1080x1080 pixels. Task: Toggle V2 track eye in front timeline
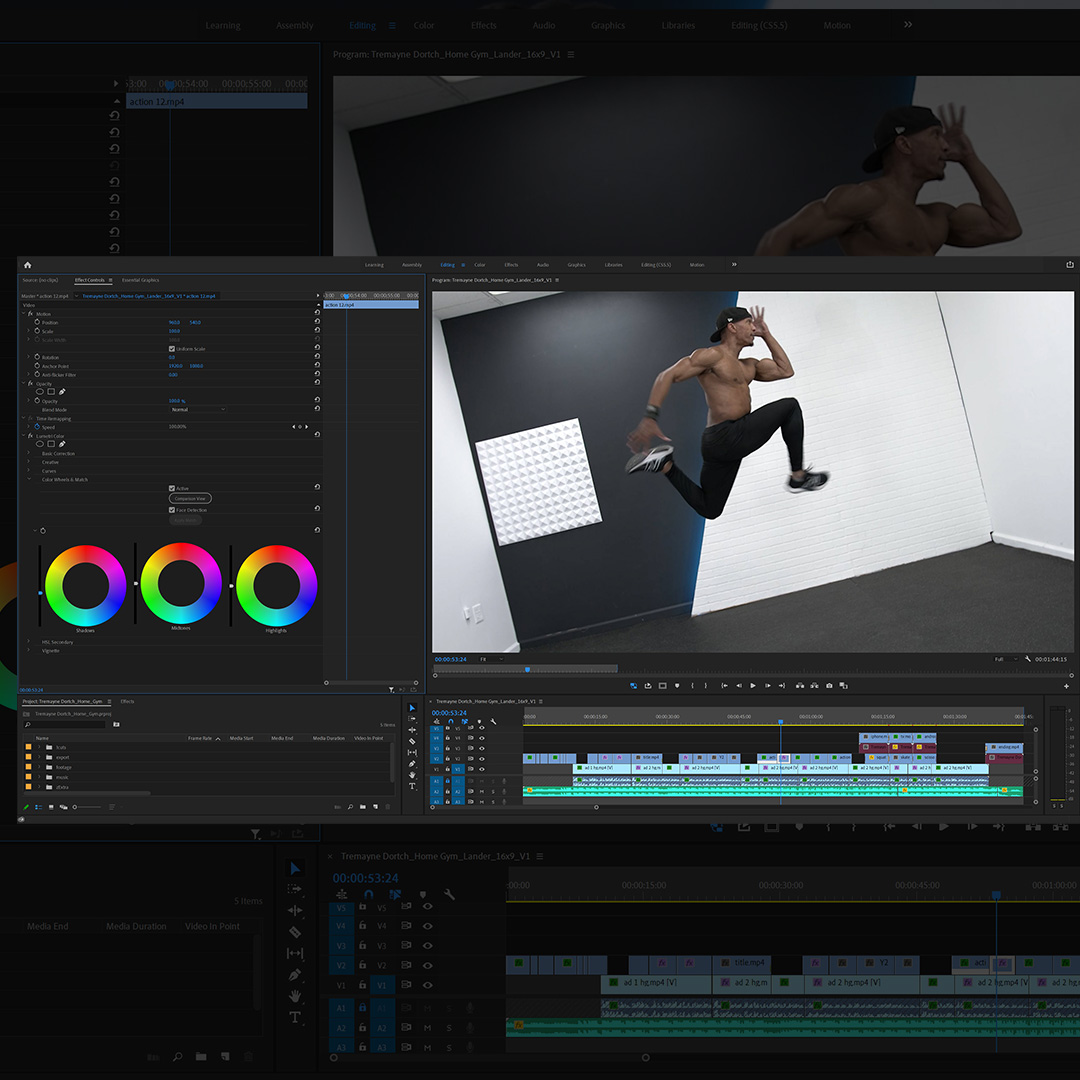click(481, 758)
